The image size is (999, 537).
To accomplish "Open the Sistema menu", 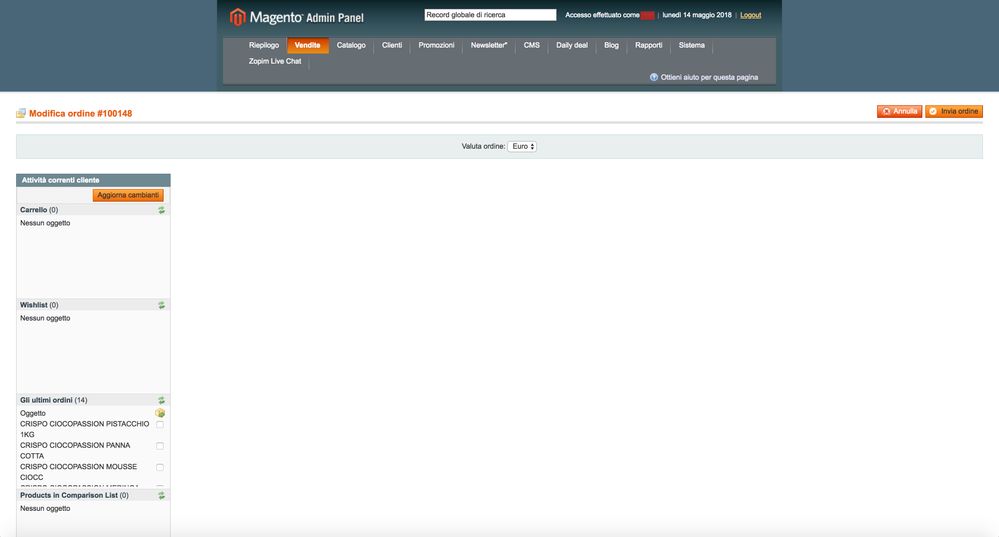I will [x=691, y=45].
